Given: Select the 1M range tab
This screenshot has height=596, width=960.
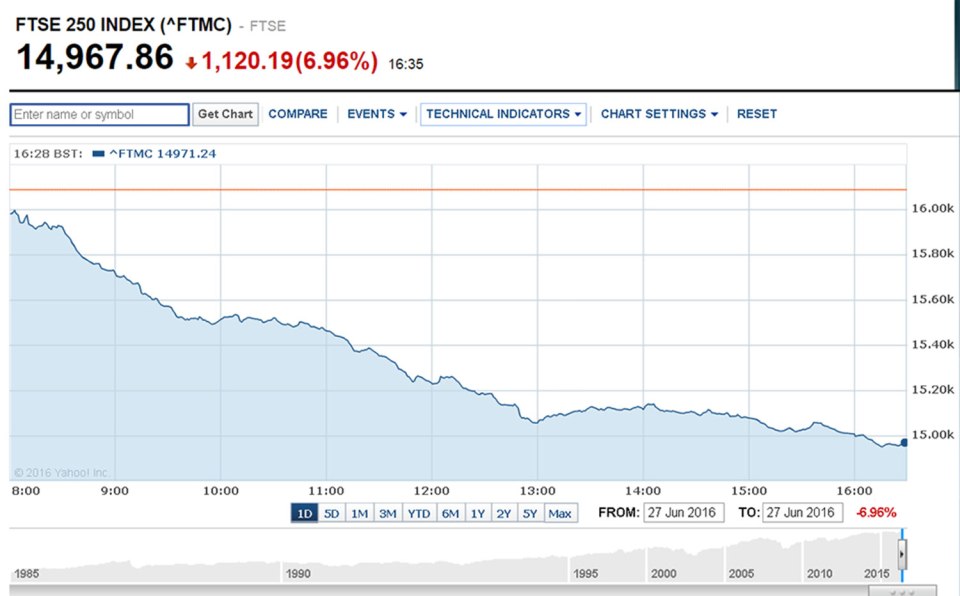Looking at the screenshot, I should (359, 513).
